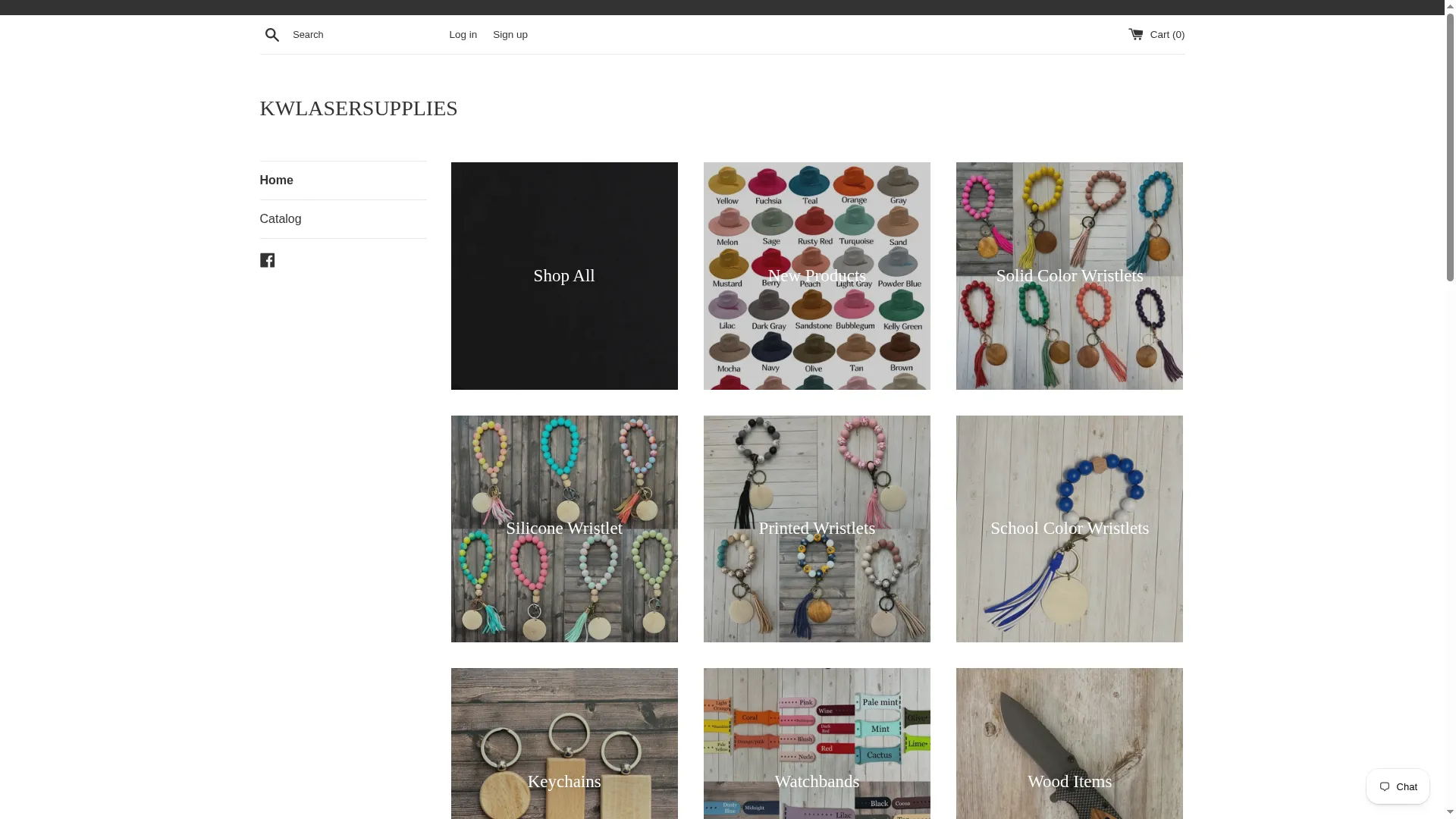The width and height of the screenshot is (1456, 819).
Task: Open the Watchbands collection tile
Action: click(x=817, y=744)
